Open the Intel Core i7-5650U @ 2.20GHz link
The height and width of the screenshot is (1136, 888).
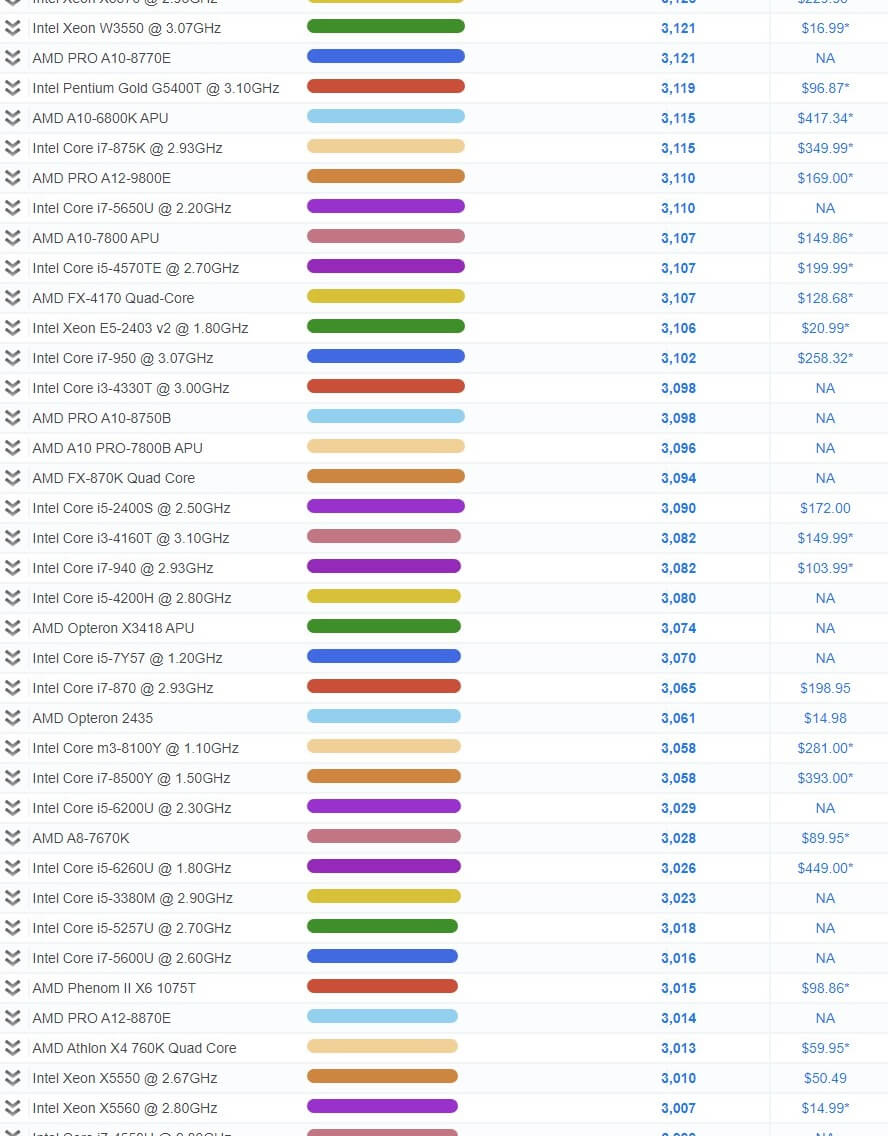tap(132, 208)
